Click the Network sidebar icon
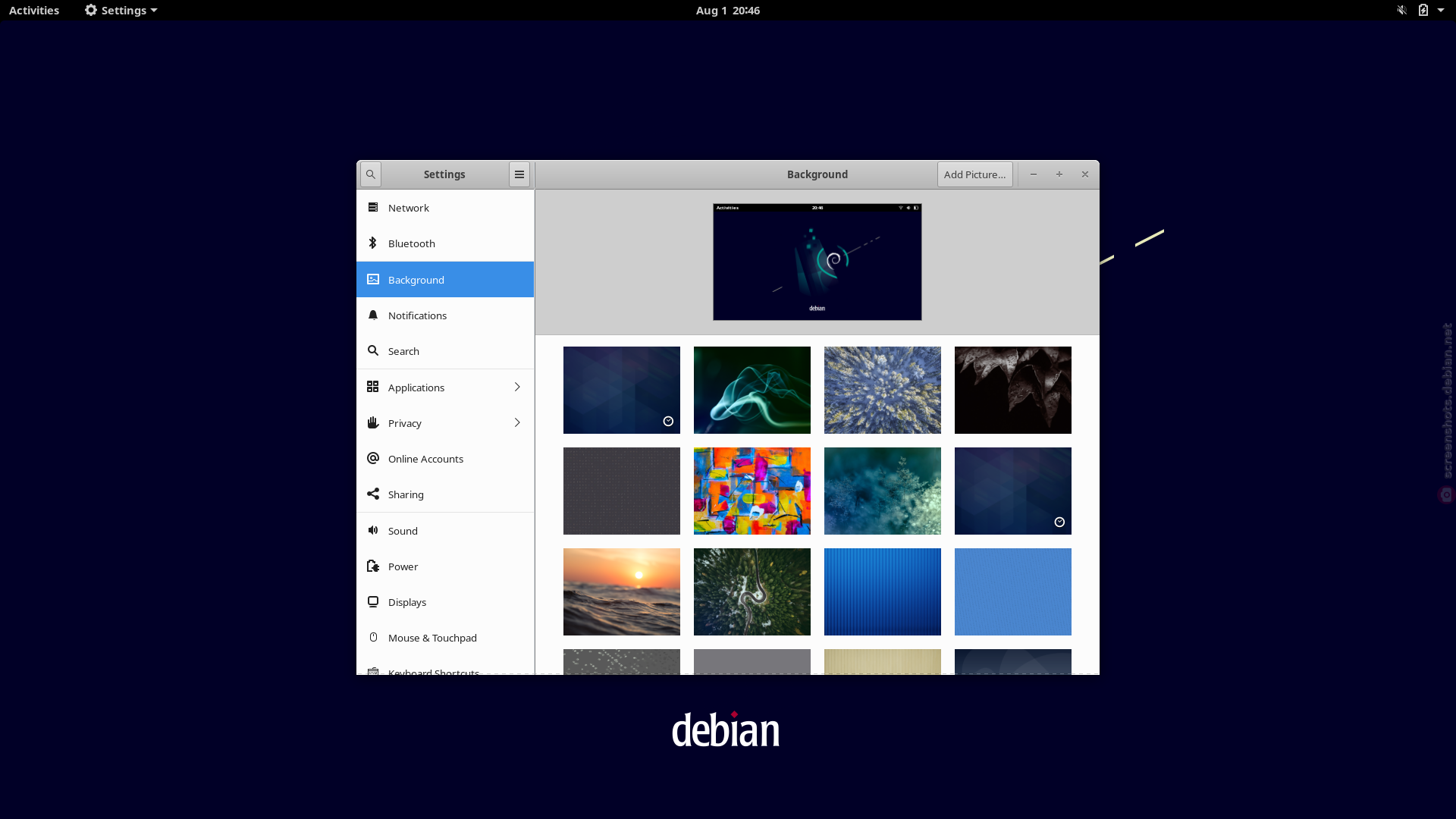The image size is (1456, 819). tap(373, 207)
